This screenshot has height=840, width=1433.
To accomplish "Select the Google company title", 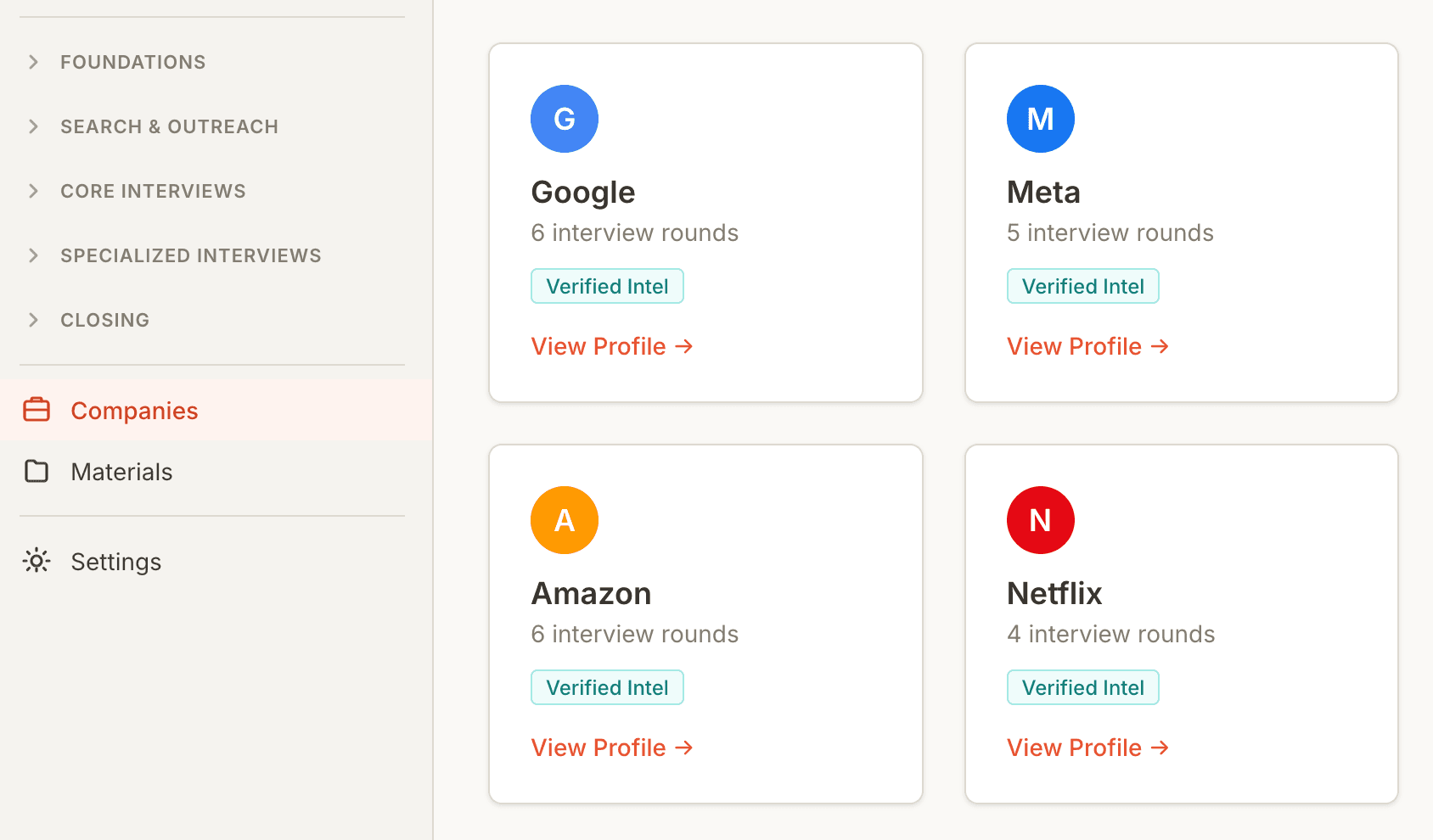I will click(x=583, y=193).
